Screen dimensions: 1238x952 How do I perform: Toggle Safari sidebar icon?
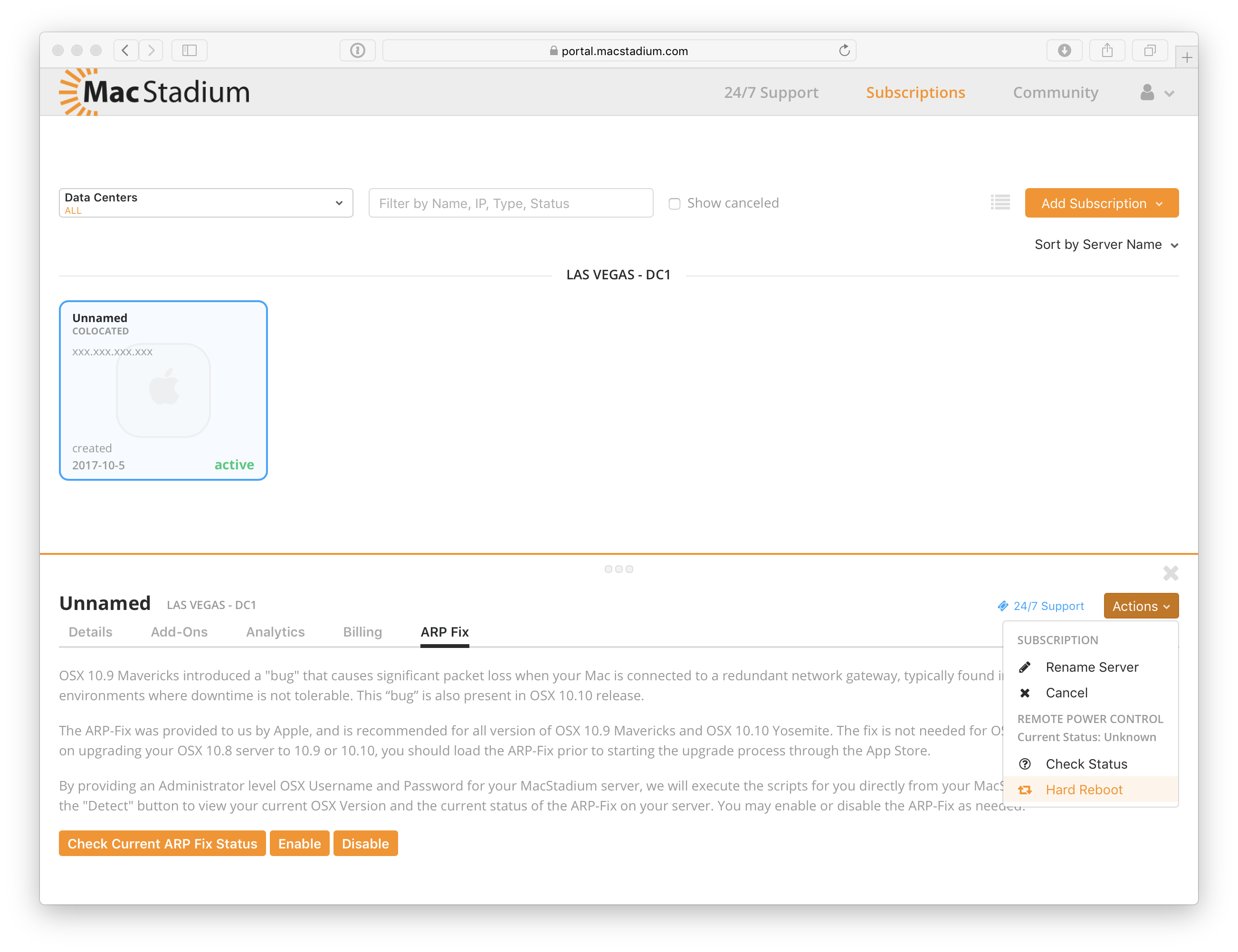[189, 50]
